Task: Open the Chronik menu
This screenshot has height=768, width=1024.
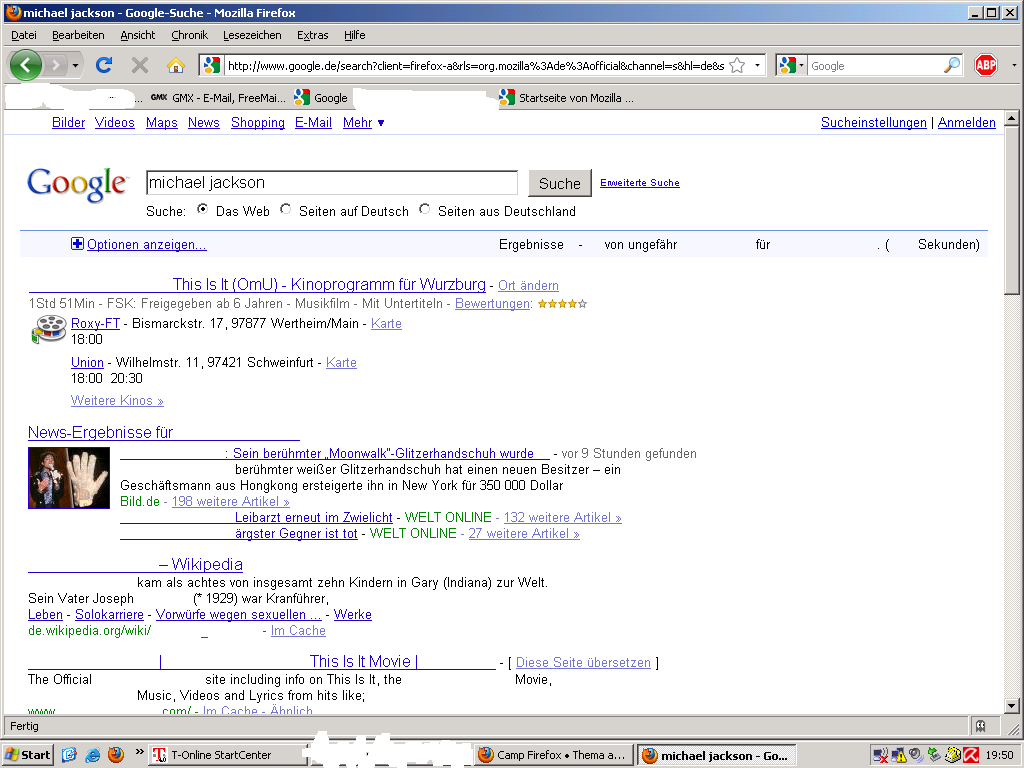Action: [189, 35]
